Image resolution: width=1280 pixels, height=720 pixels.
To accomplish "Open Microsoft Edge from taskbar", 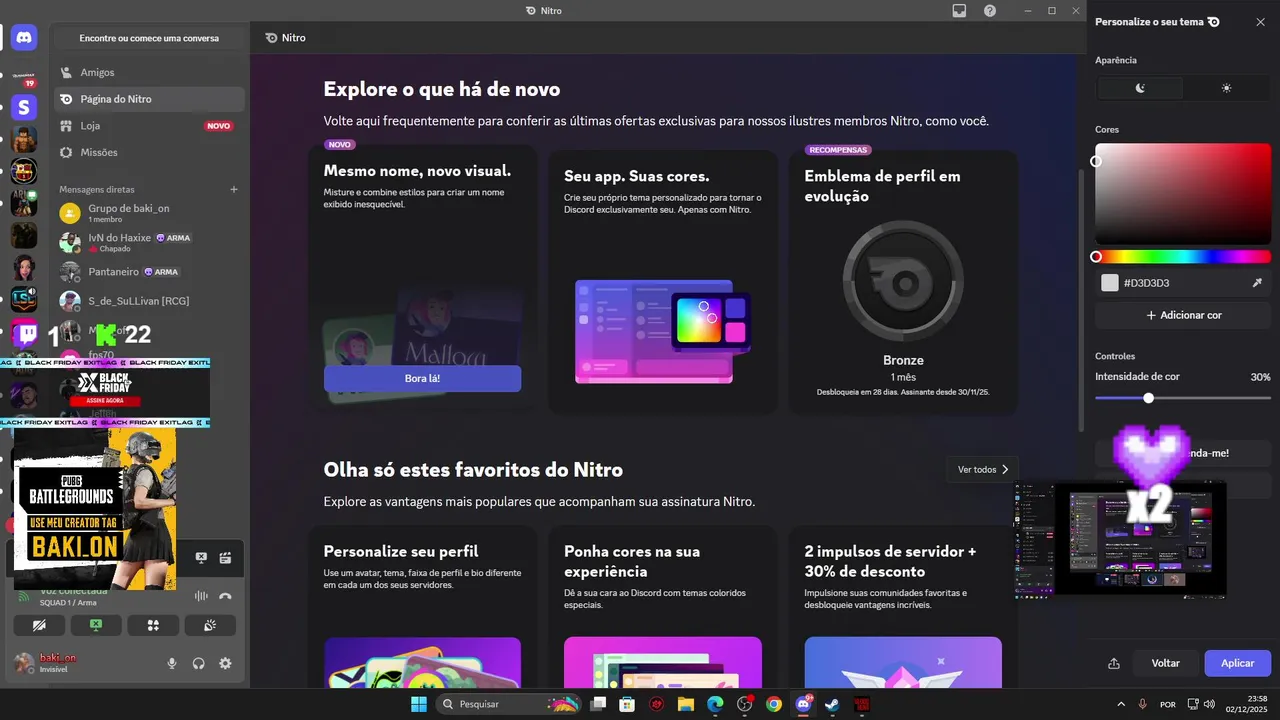I will pyautogui.click(x=715, y=704).
